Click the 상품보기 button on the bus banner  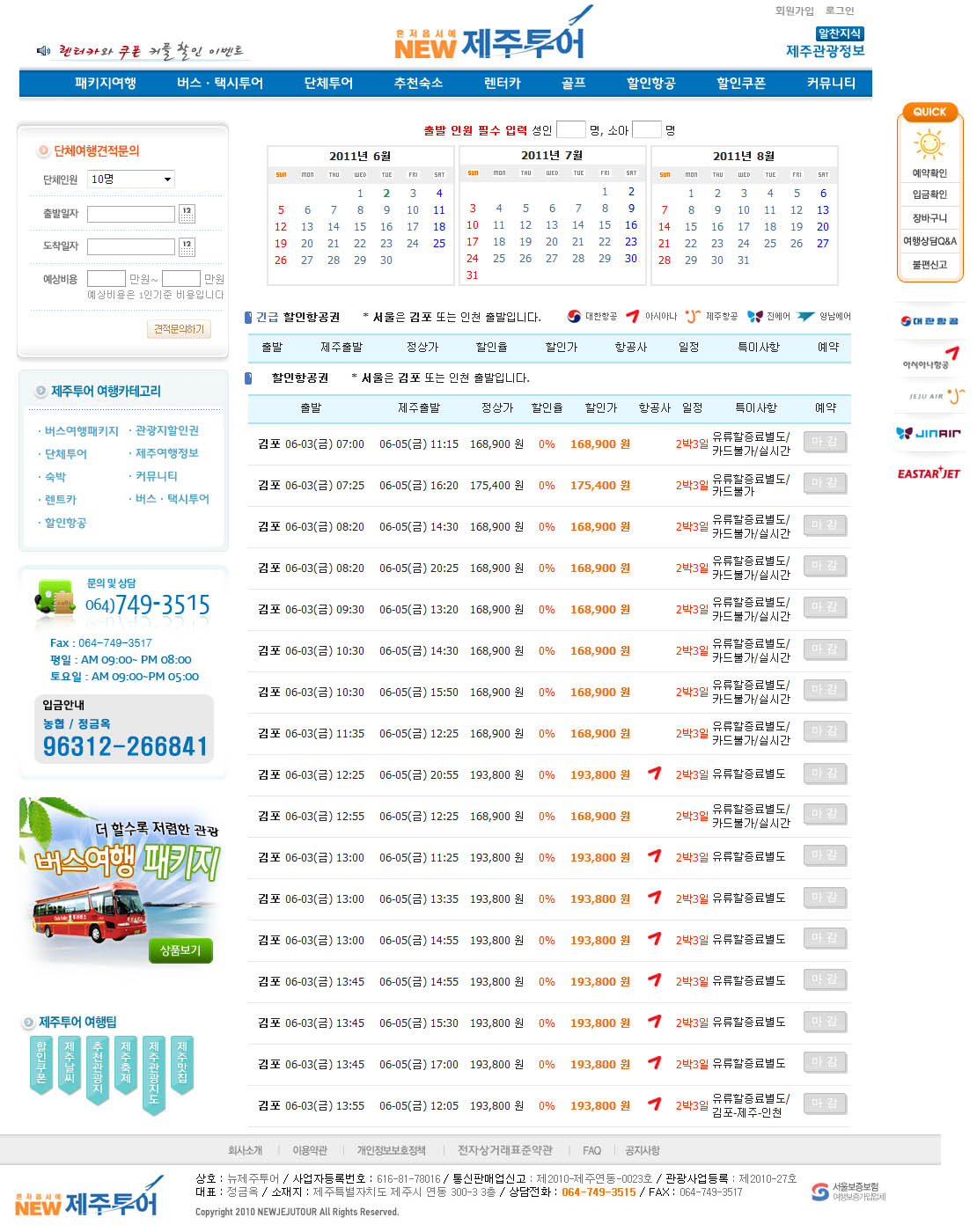coord(180,950)
